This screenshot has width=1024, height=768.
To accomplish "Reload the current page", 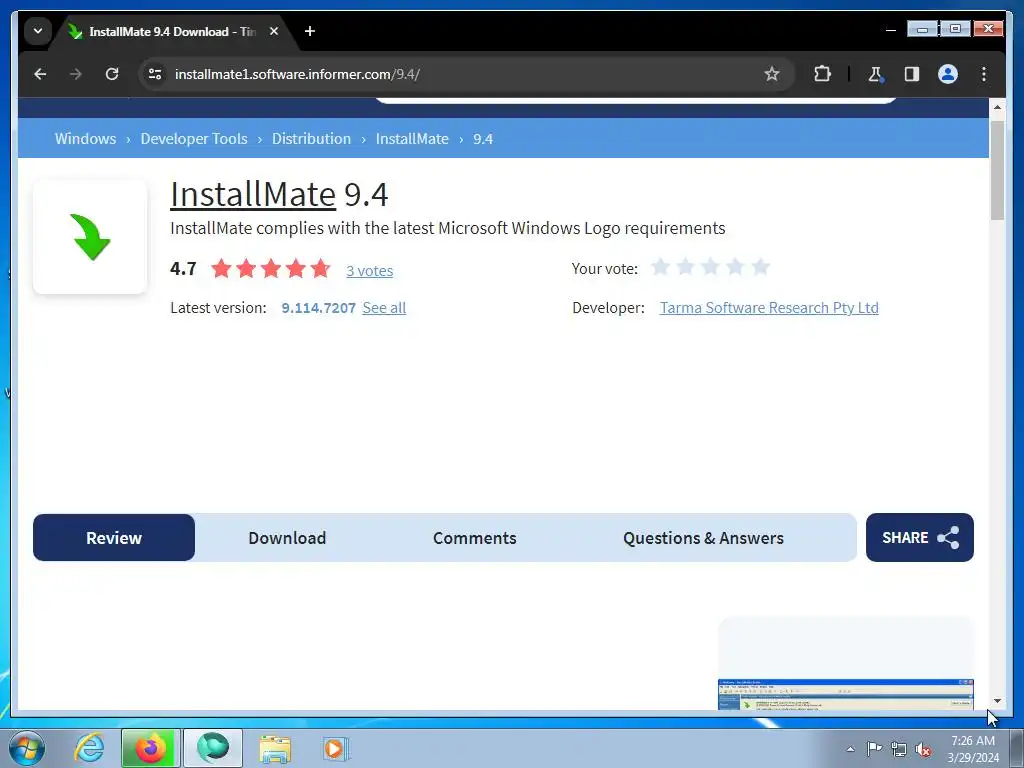I will (x=112, y=74).
